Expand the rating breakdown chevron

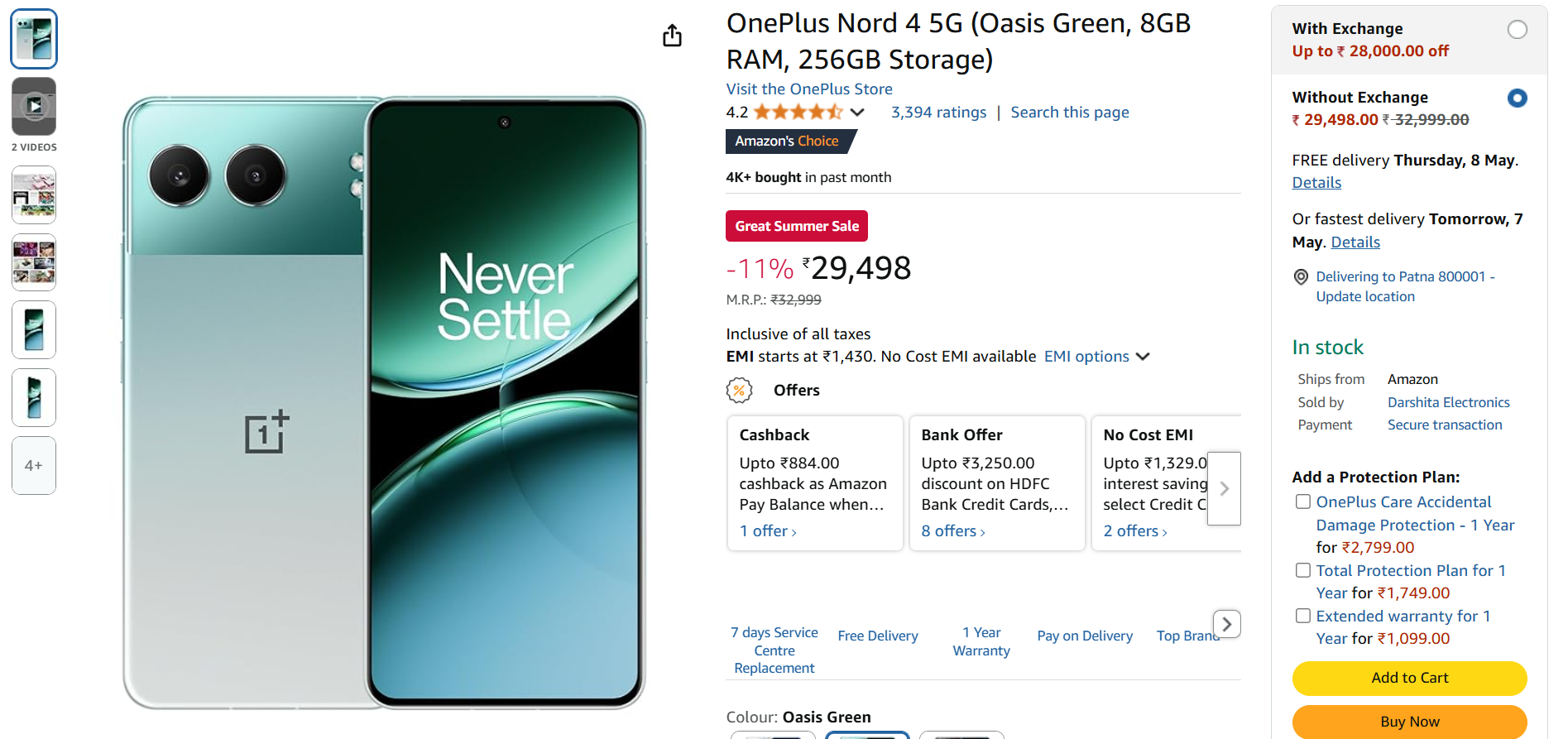click(x=857, y=113)
